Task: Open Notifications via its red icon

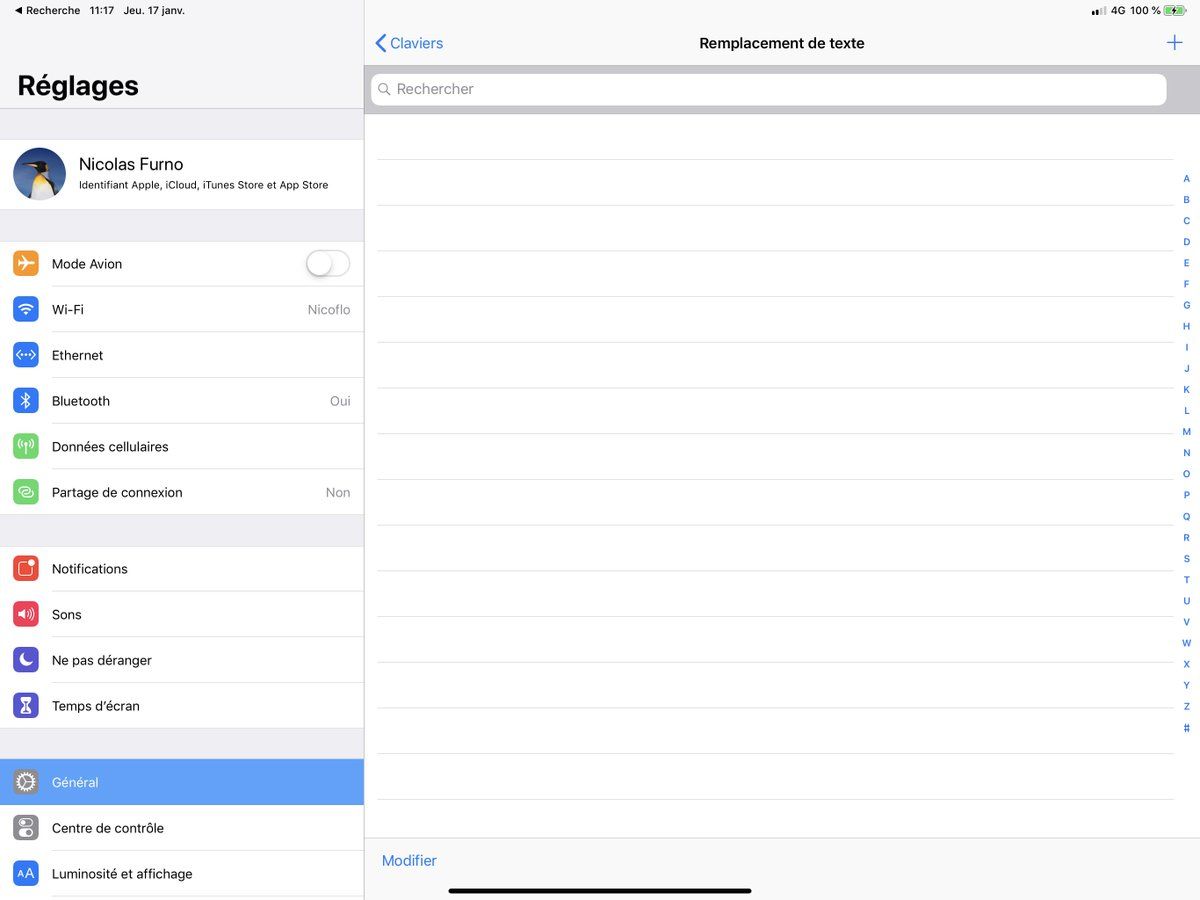Action: (x=26, y=569)
